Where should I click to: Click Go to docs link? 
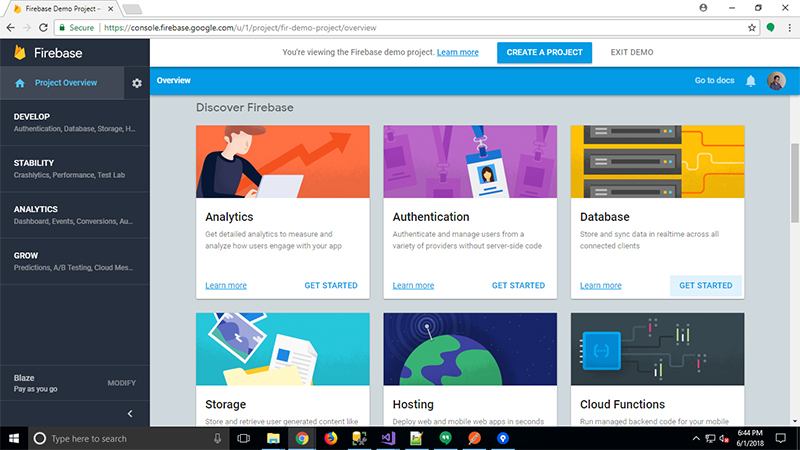coord(714,81)
